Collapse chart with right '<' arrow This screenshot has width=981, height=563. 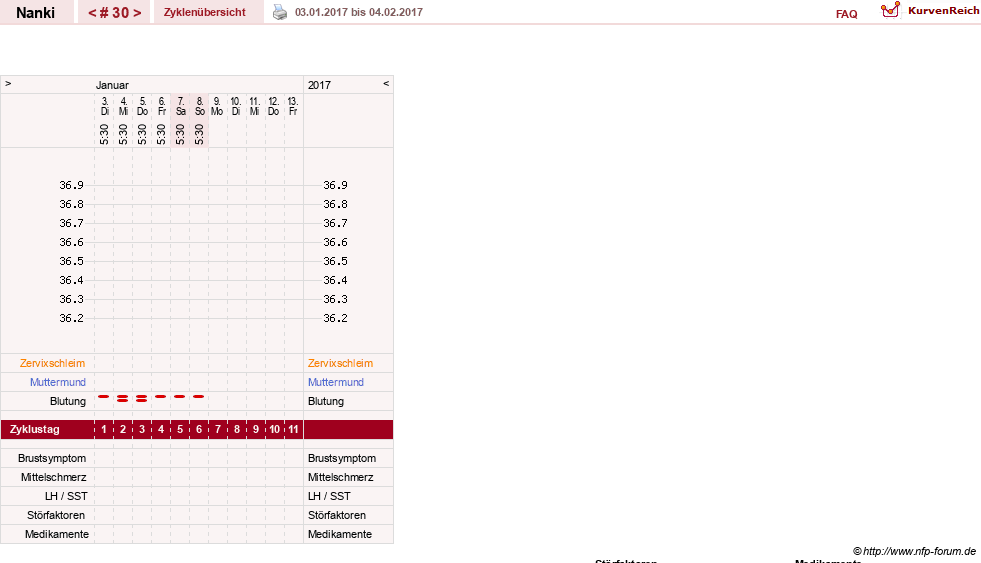tap(386, 84)
